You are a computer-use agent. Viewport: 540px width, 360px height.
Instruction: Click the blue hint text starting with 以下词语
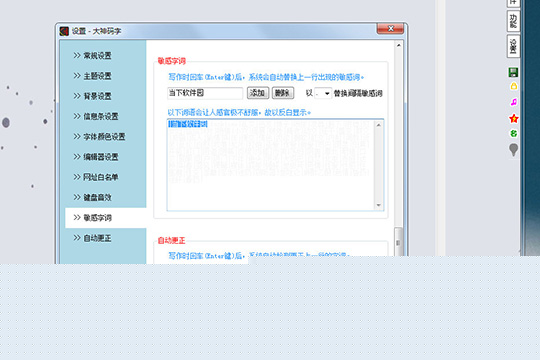239,112
